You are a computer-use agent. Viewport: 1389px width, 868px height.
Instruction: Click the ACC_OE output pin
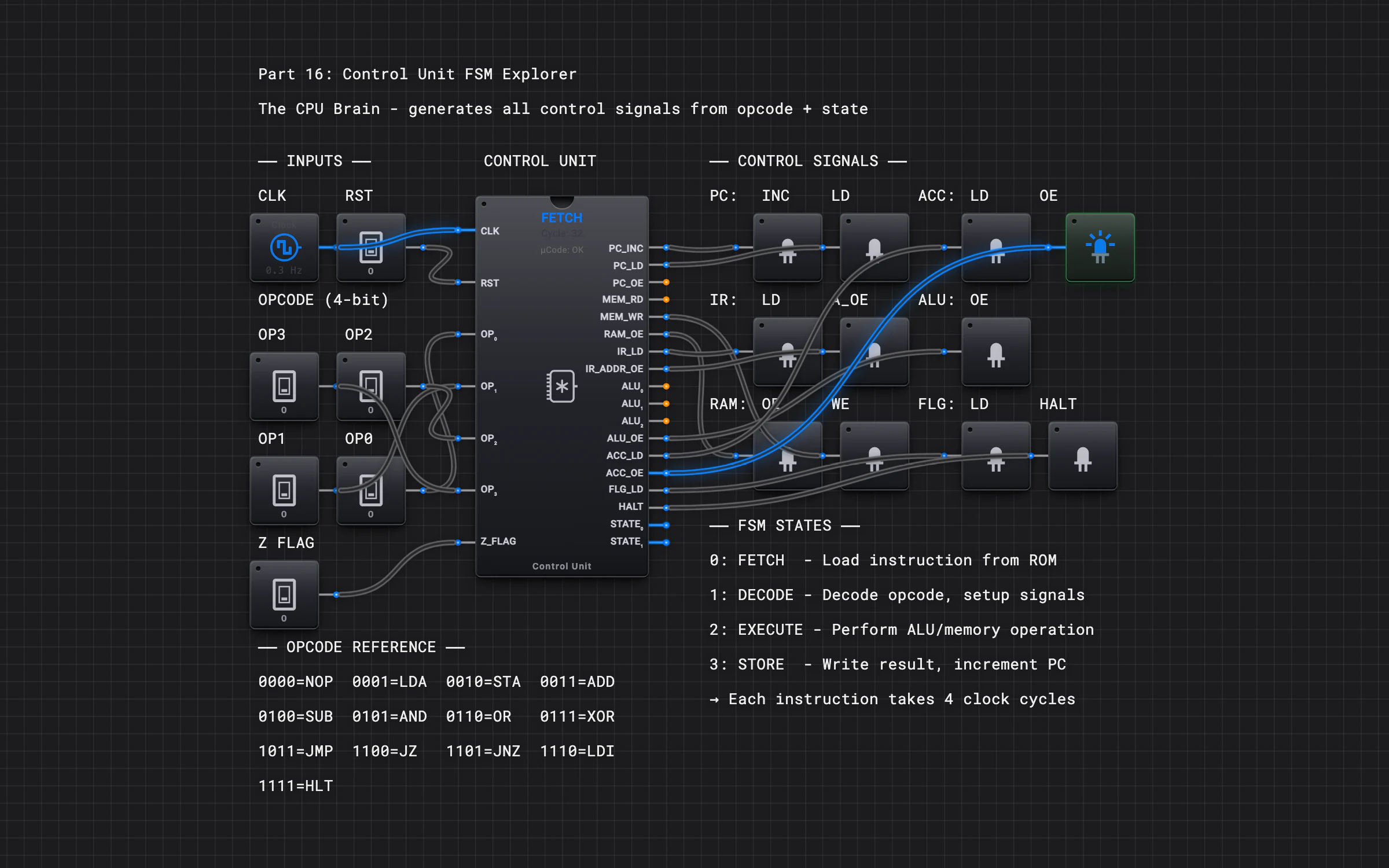coord(666,473)
